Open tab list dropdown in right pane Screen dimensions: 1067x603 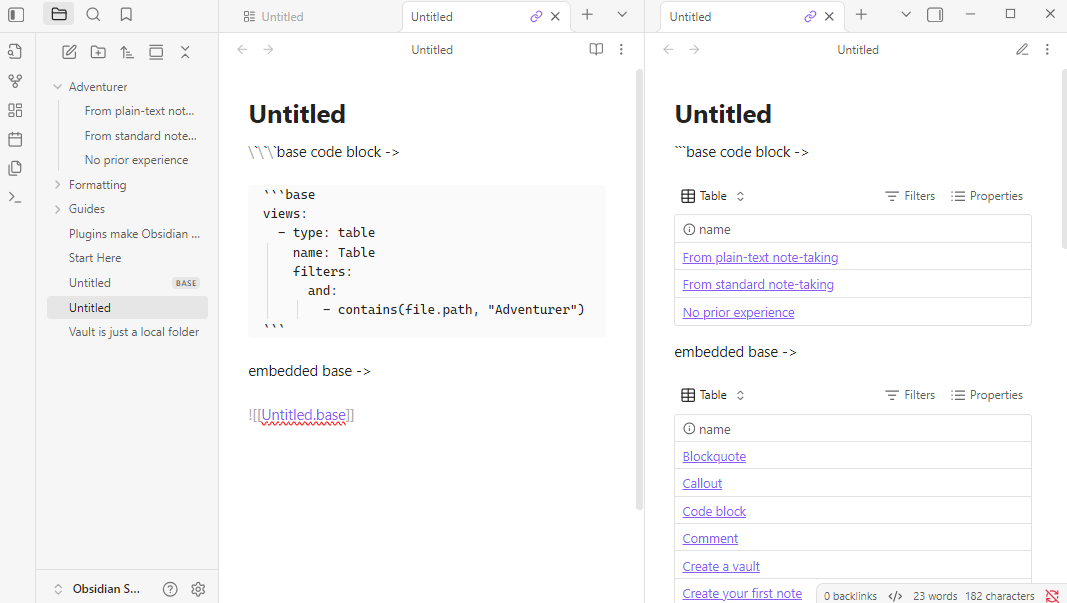906,14
